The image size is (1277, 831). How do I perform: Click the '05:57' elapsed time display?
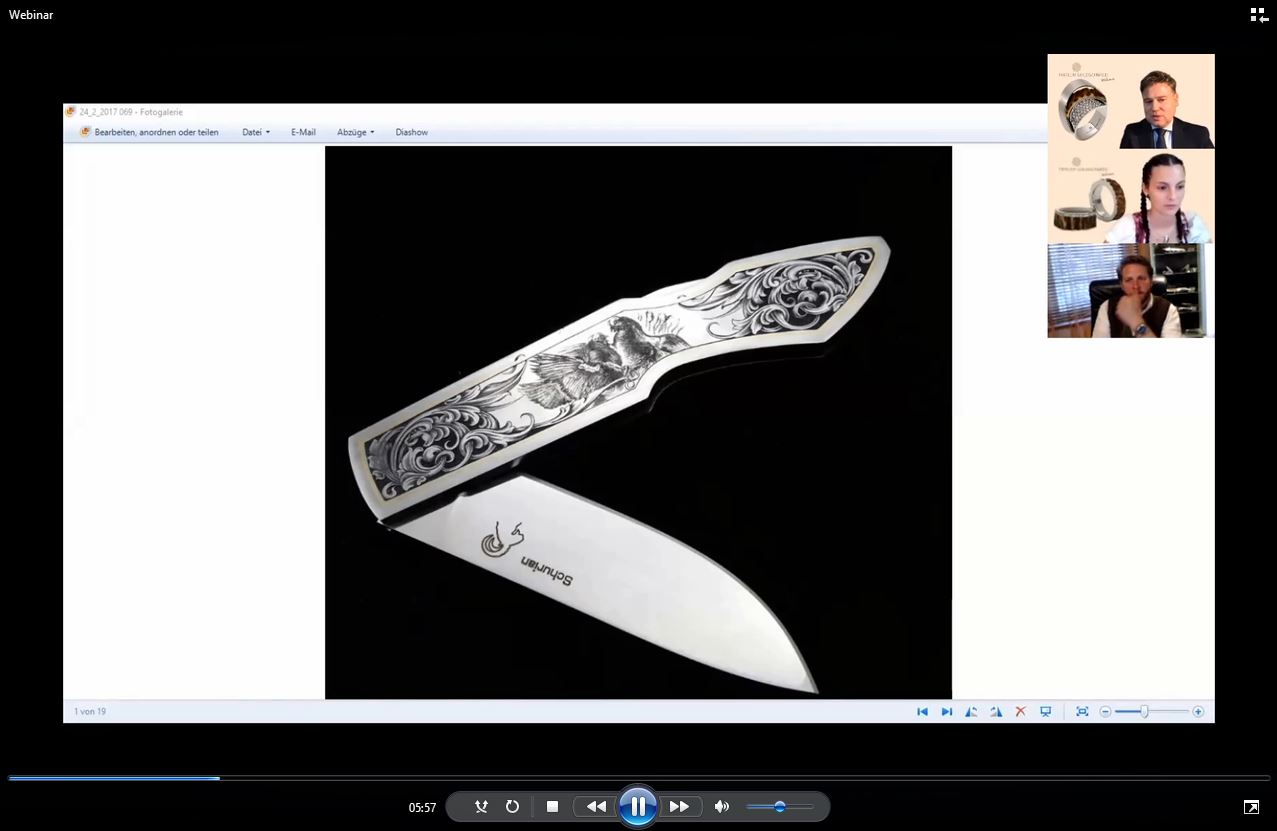(422, 807)
